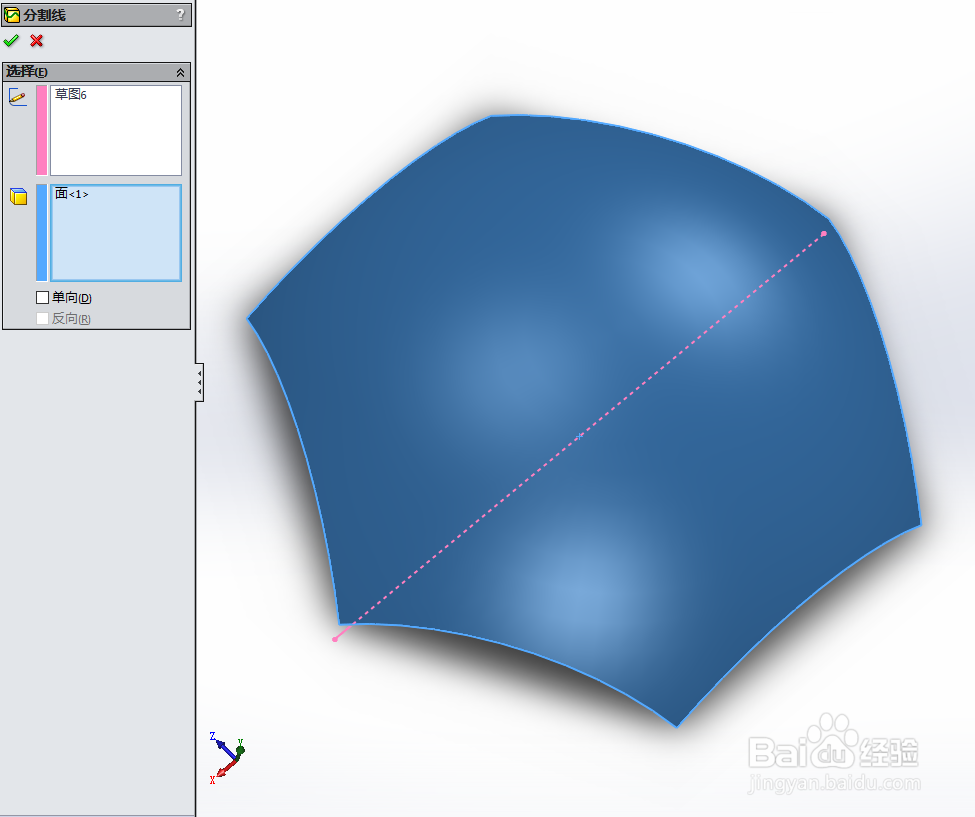Screen dimensions: 975x817
Task: Click the pink sketch color bar
Action: pos(42,130)
